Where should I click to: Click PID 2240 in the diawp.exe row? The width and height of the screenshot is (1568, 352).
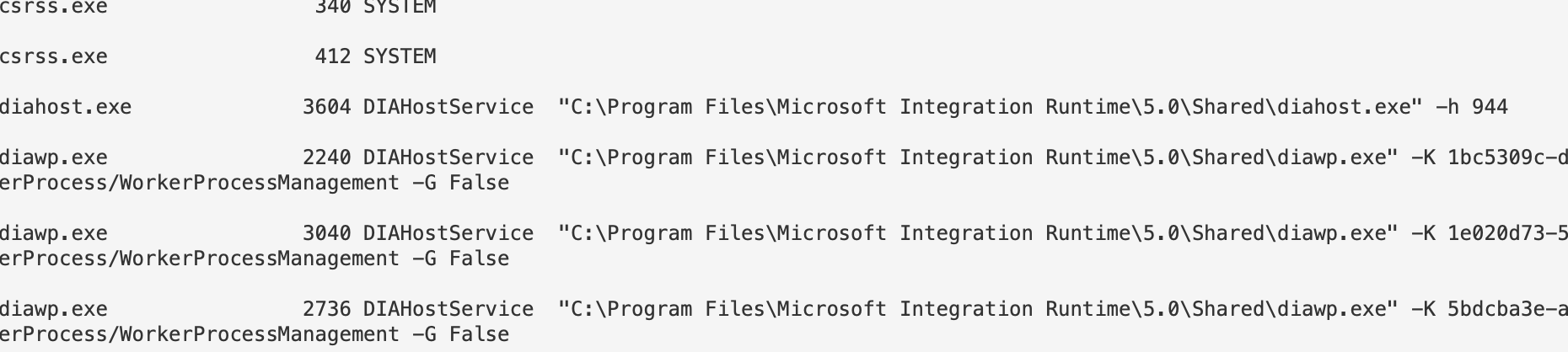point(326,158)
